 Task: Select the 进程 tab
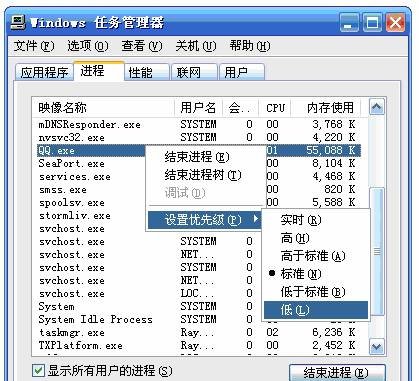[99, 71]
